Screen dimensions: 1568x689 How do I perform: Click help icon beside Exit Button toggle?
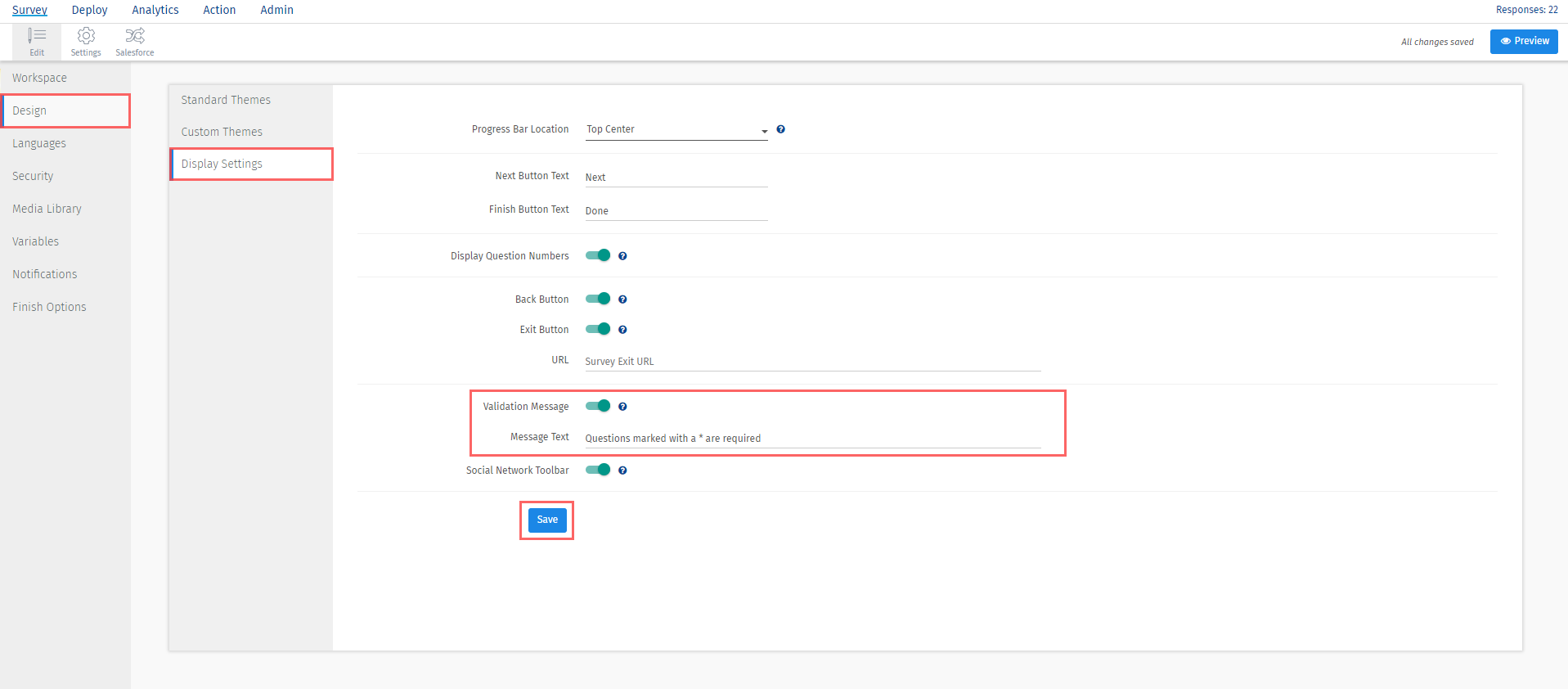click(622, 330)
